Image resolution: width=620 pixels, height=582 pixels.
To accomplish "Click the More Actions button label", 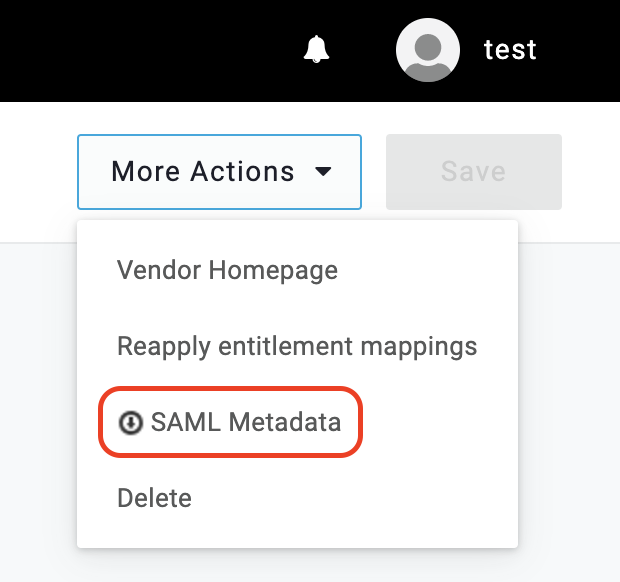I will 203,172.
